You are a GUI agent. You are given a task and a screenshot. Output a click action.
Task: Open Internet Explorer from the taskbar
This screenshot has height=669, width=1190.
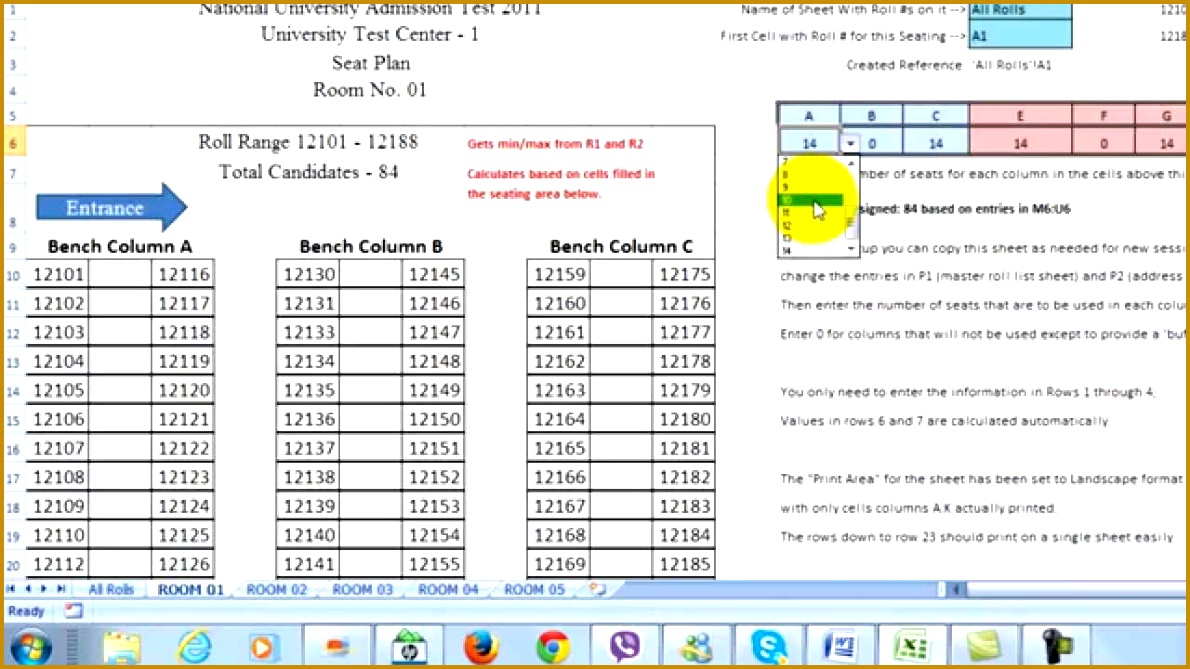195,646
